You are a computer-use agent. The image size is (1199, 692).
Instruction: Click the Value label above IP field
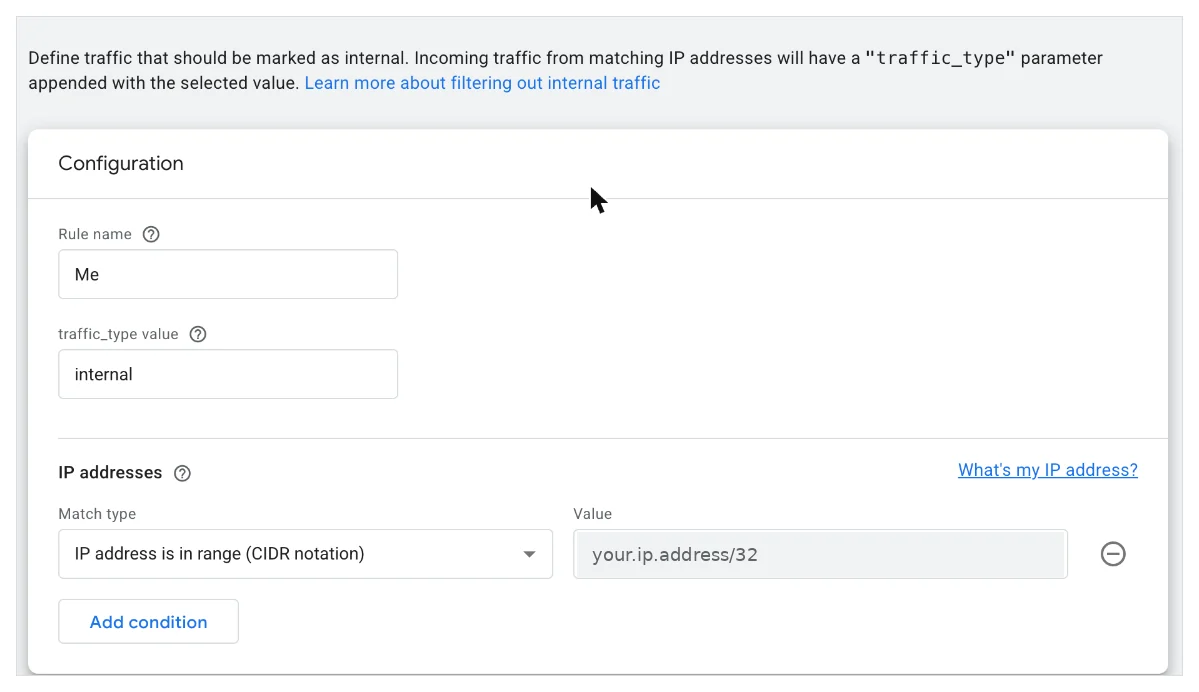tap(593, 514)
